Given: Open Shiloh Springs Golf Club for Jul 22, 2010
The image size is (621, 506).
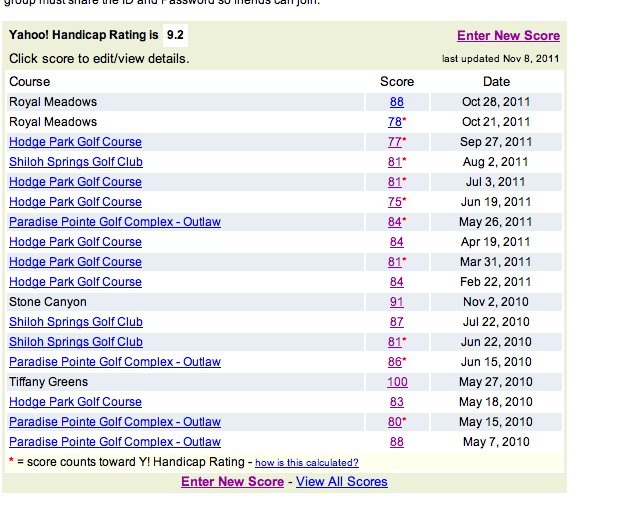Looking at the screenshot, I should [75, 322].
